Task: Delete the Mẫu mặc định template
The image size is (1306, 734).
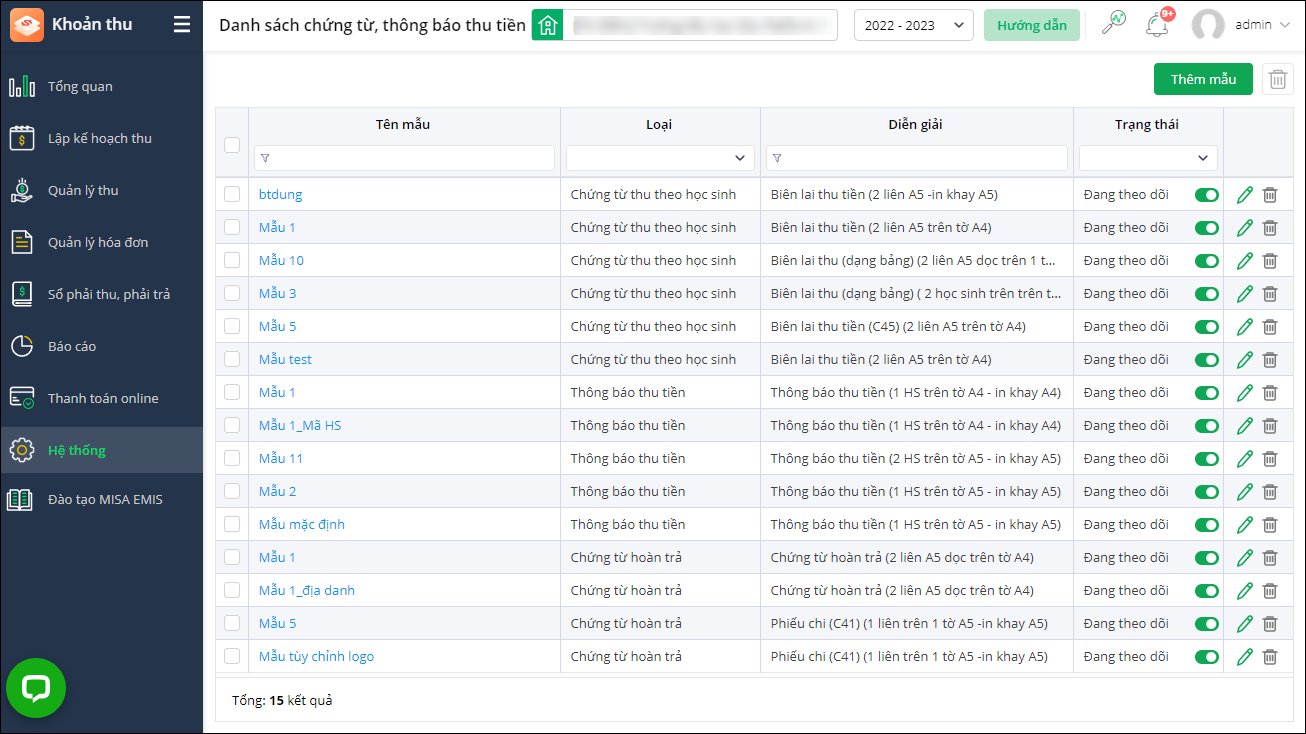Action: tap(1270, 525)
